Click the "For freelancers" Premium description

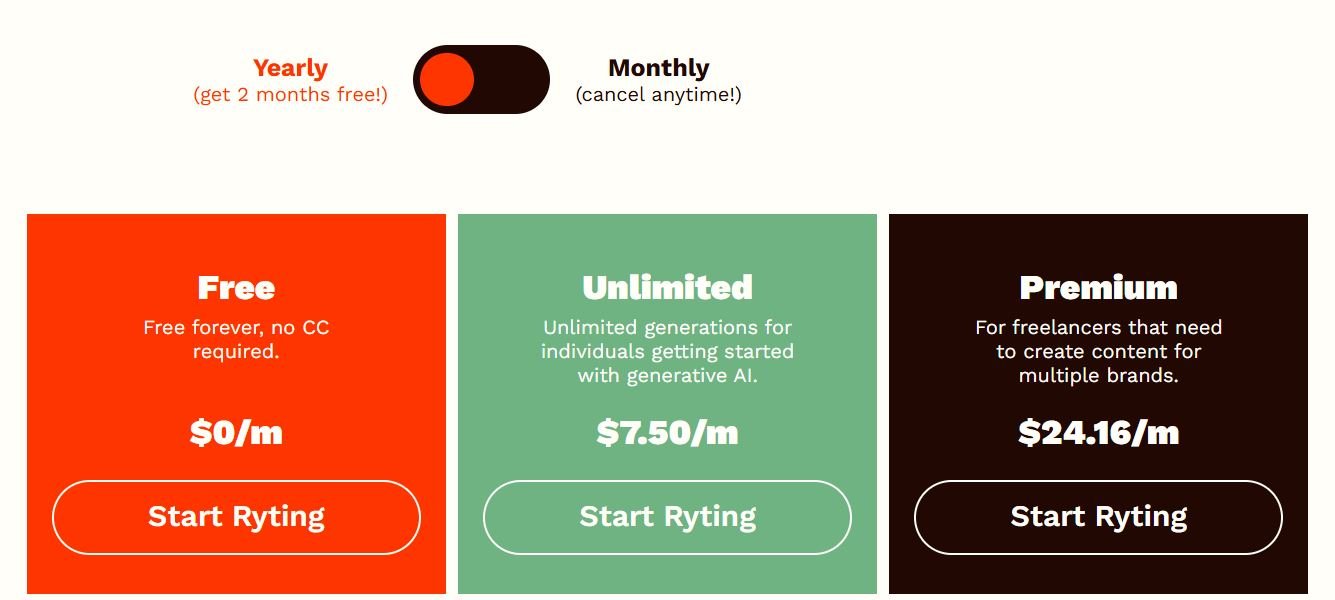tap(1098, 351)
